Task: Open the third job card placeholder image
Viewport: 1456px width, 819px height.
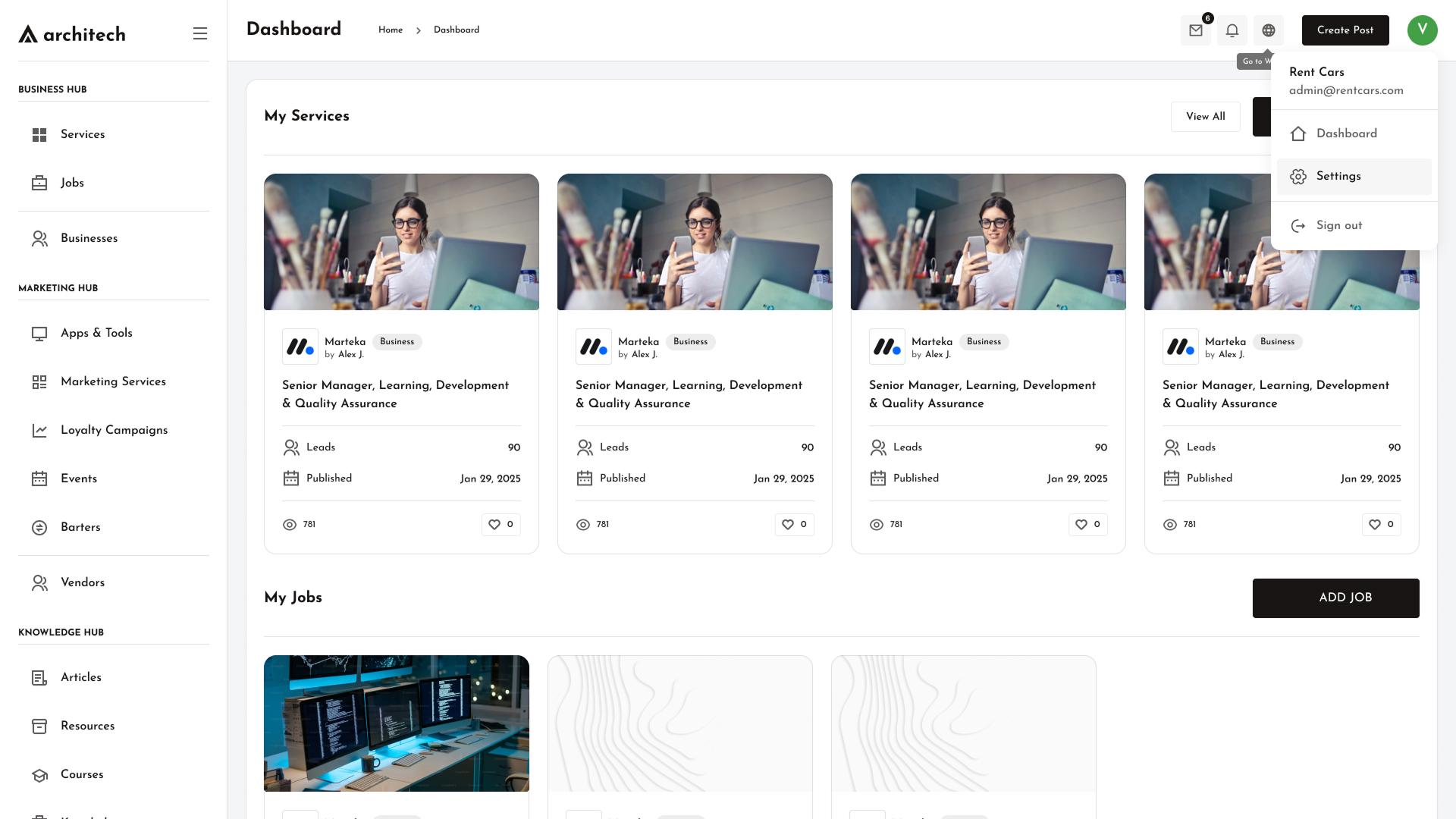Action: (964, 723)
